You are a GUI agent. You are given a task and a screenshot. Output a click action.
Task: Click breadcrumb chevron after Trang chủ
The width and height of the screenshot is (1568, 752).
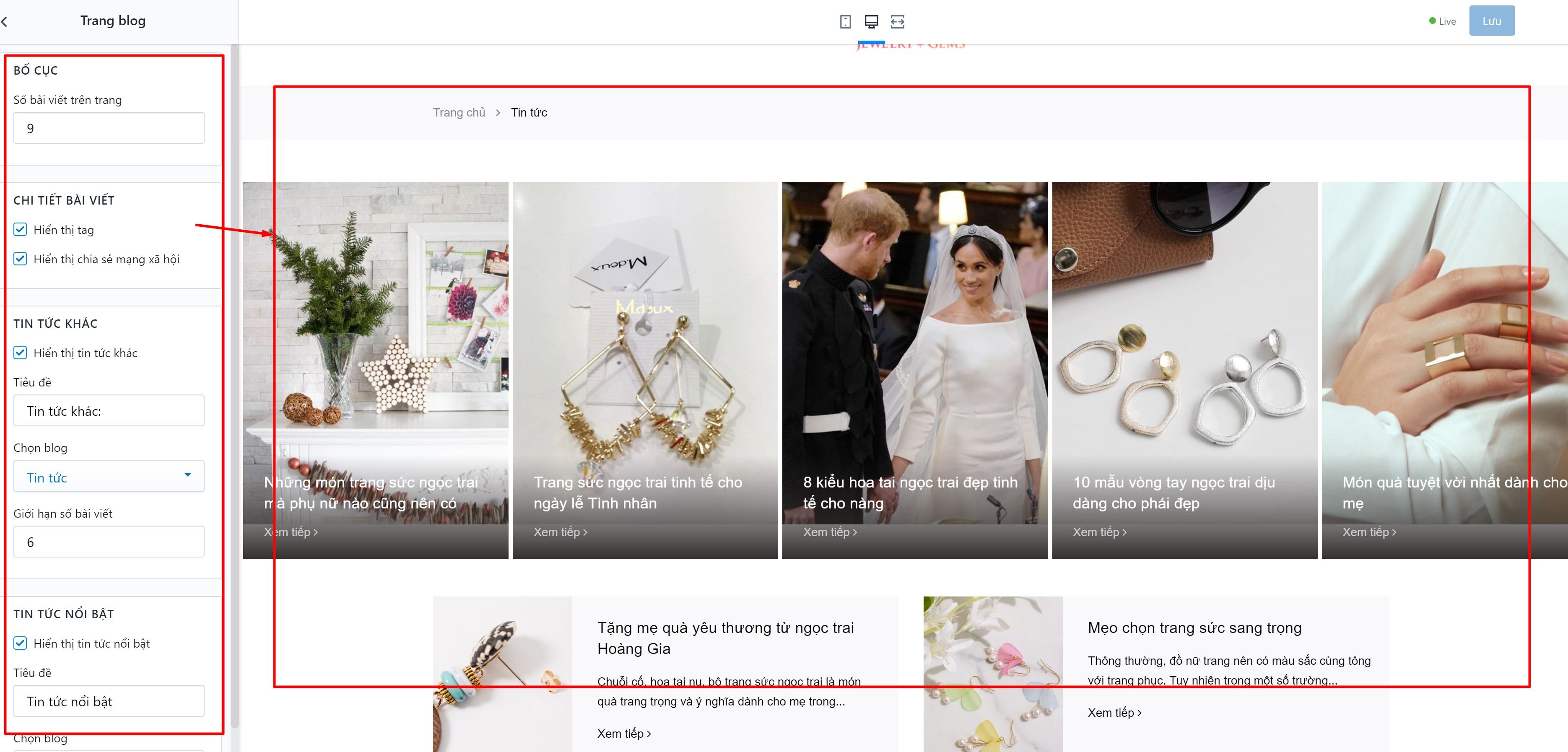click(498, 113)
